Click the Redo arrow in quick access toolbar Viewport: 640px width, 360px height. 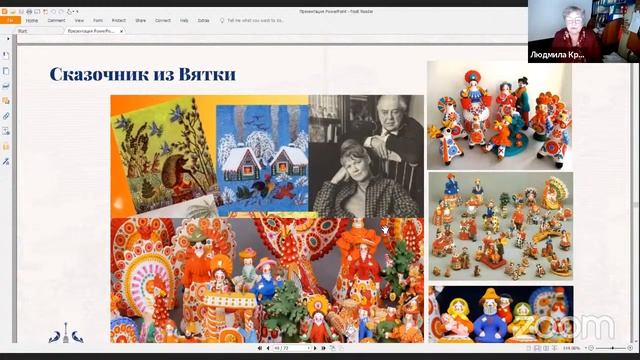point(61,11)
